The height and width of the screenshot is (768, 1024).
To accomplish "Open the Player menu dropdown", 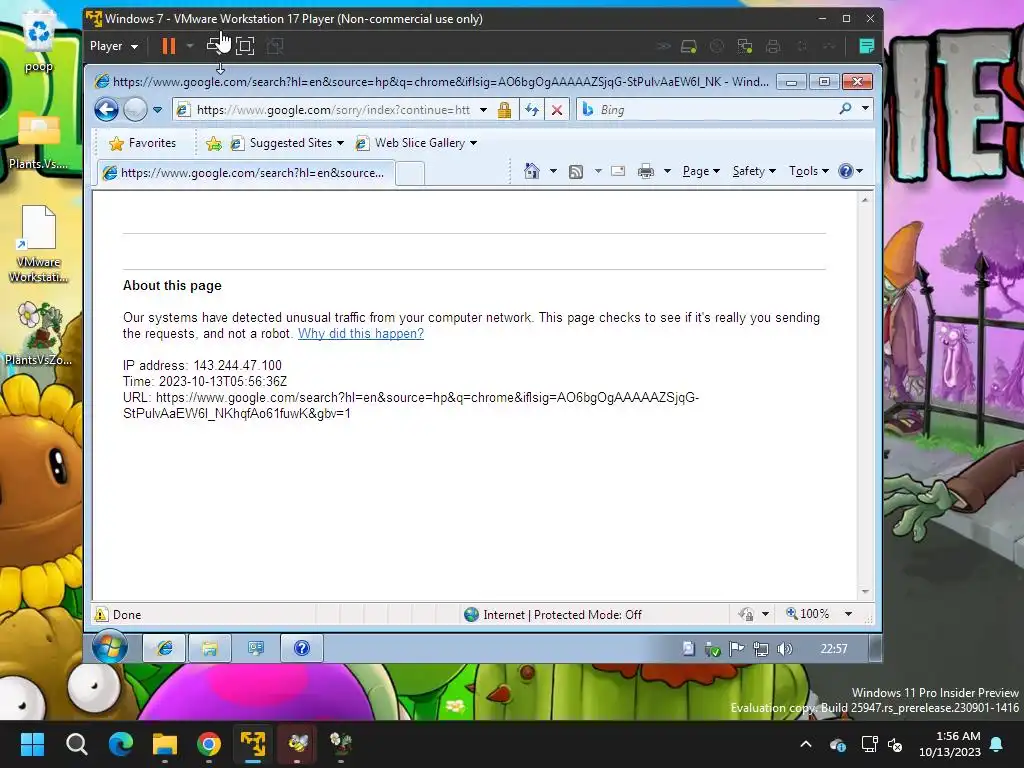I will click(114, 46).
